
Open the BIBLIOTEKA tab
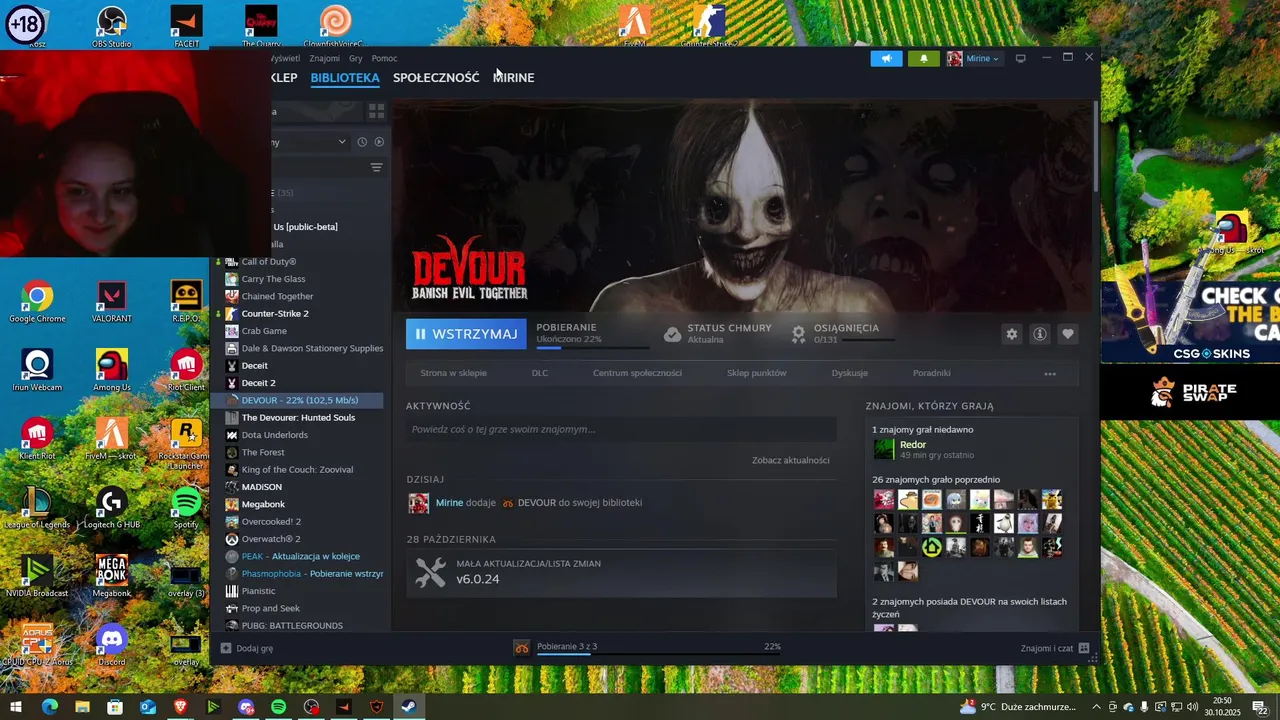click(x=345, y=78)
